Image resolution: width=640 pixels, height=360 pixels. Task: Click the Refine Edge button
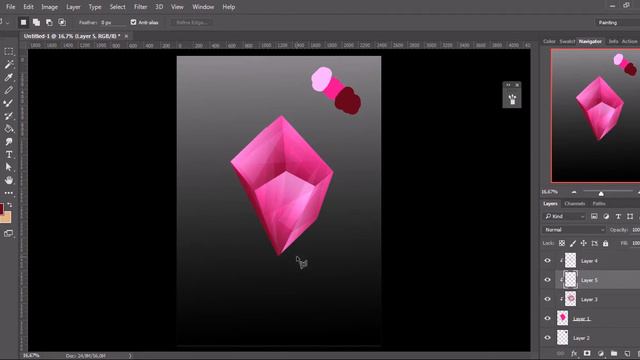point(192,22)
